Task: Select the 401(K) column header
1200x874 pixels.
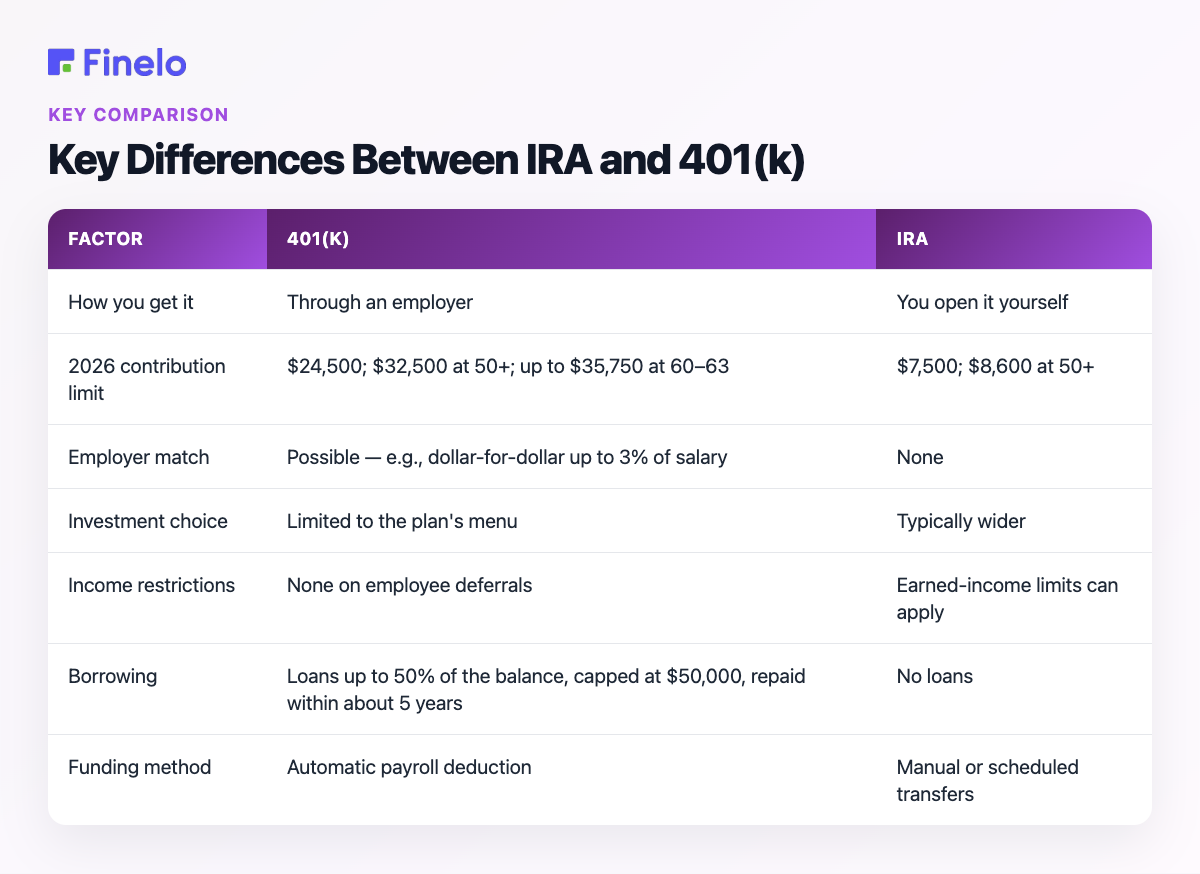Action: coord(571,239)
